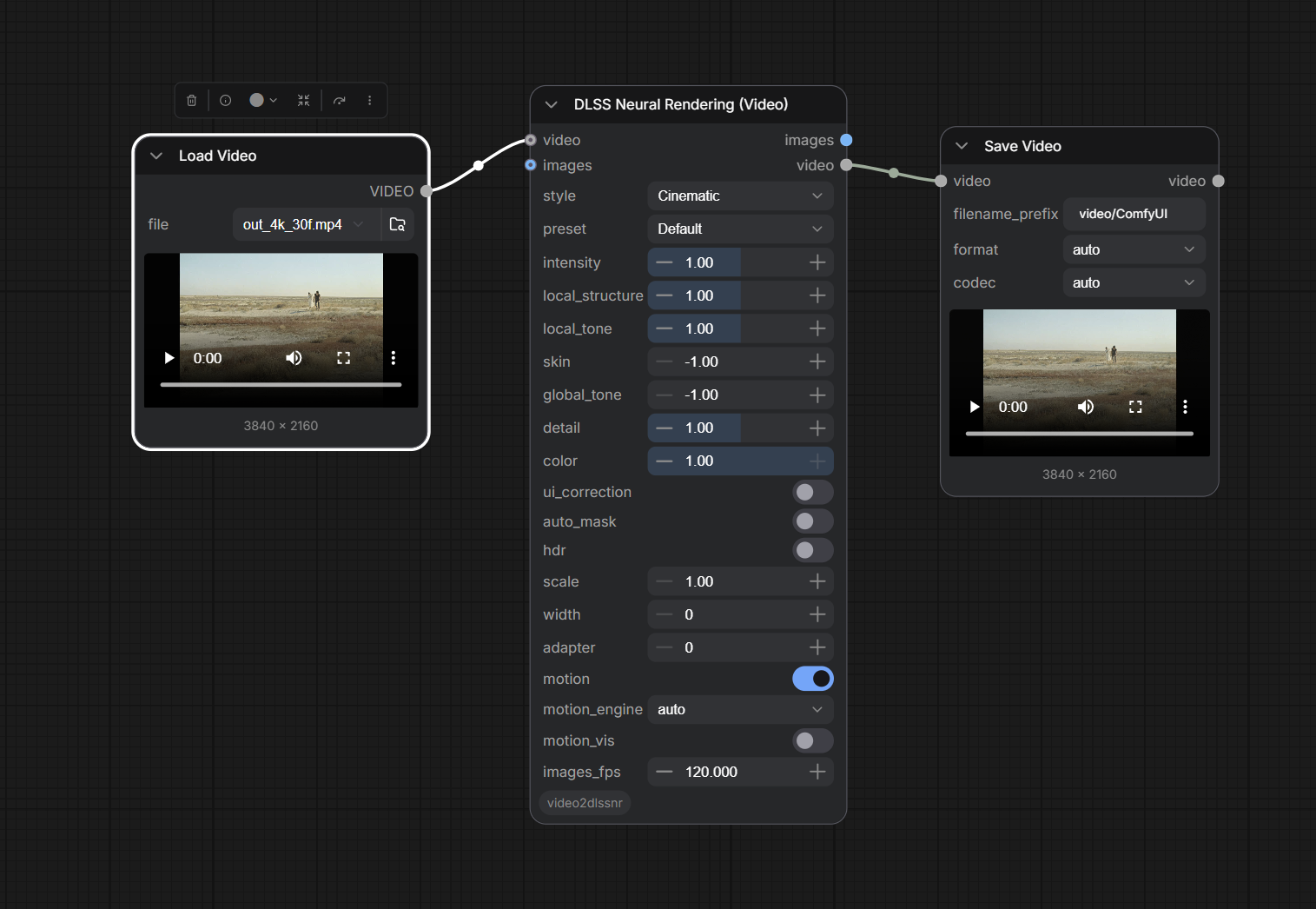Click the VIDEO output port on Load Video
This screenshot has width=1316, height=909.
tap(427, 191)
